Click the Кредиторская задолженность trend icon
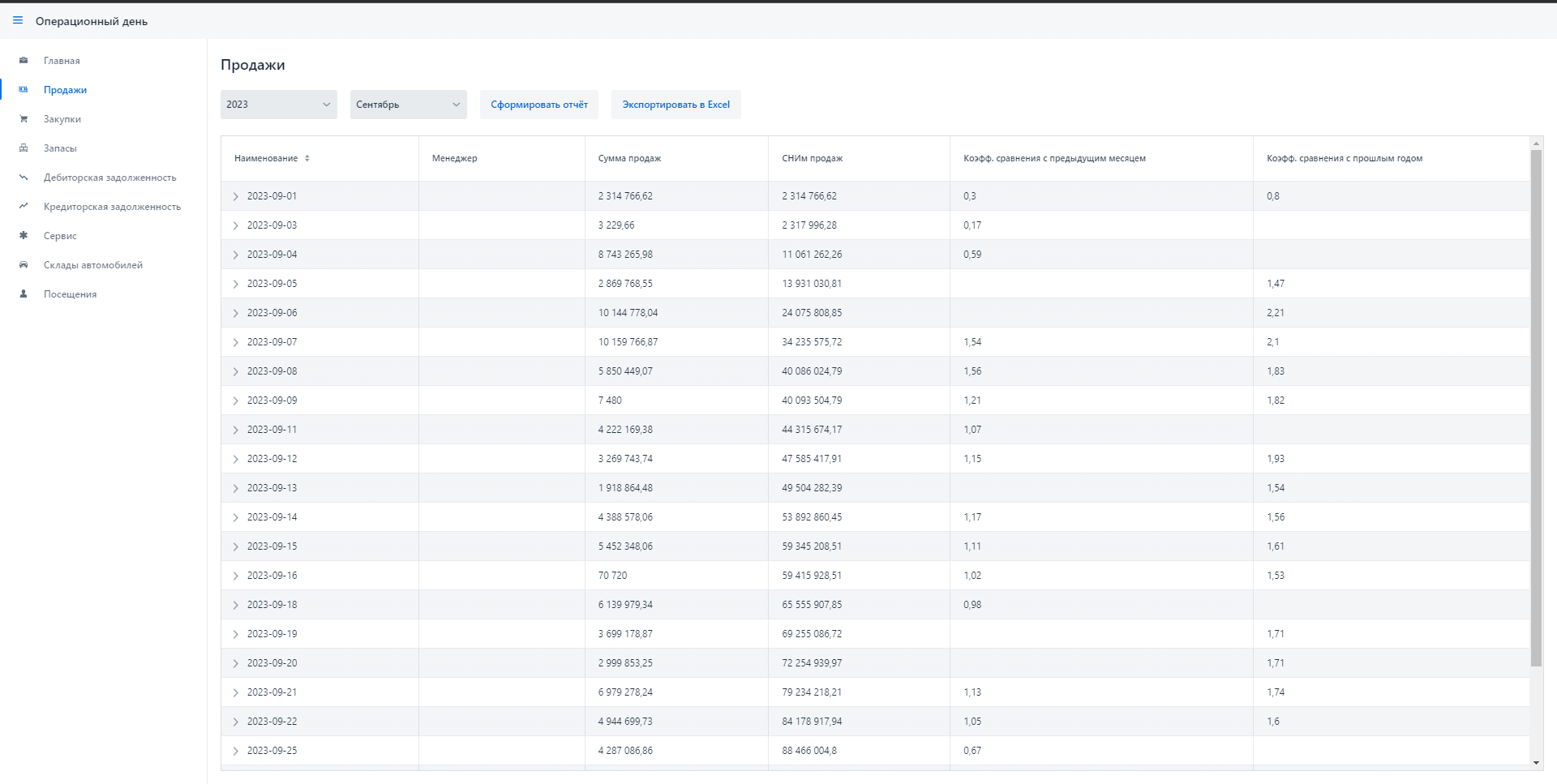 (24, 207)
